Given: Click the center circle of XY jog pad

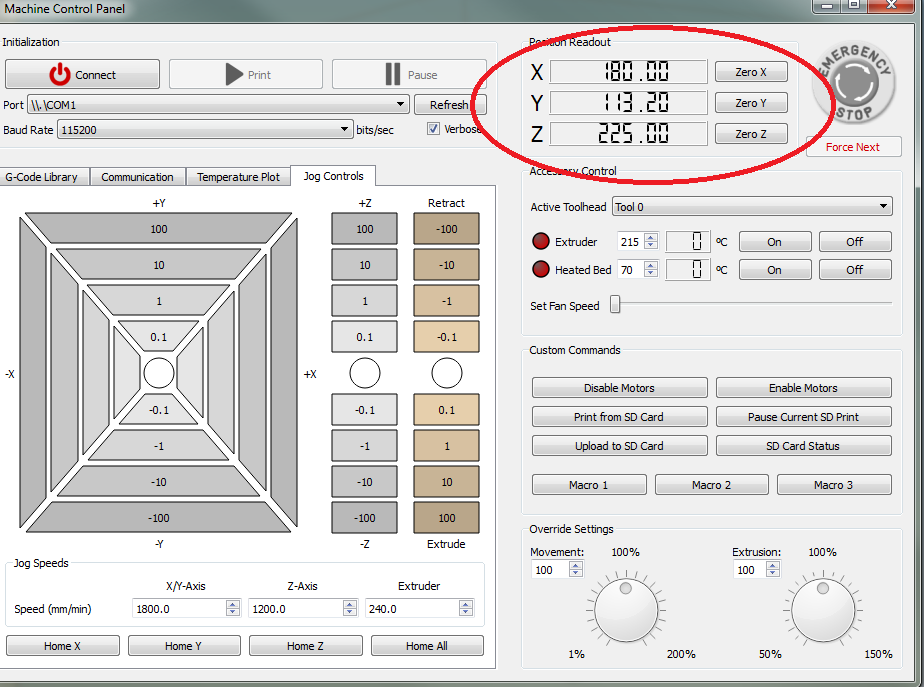Looking at the screenshot, I should pyautogui.click(x=158, y=373).
